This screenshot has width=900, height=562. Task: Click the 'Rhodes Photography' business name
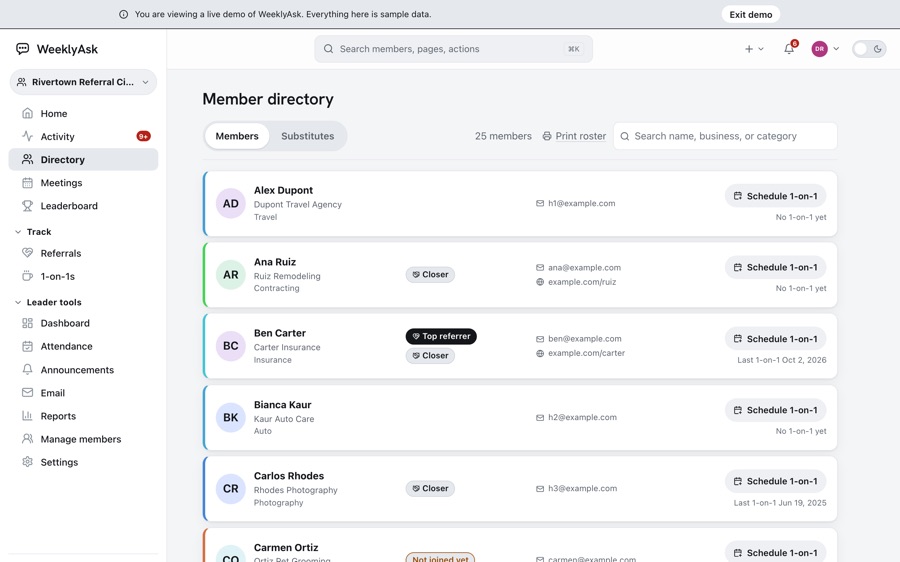coord(296,490)
